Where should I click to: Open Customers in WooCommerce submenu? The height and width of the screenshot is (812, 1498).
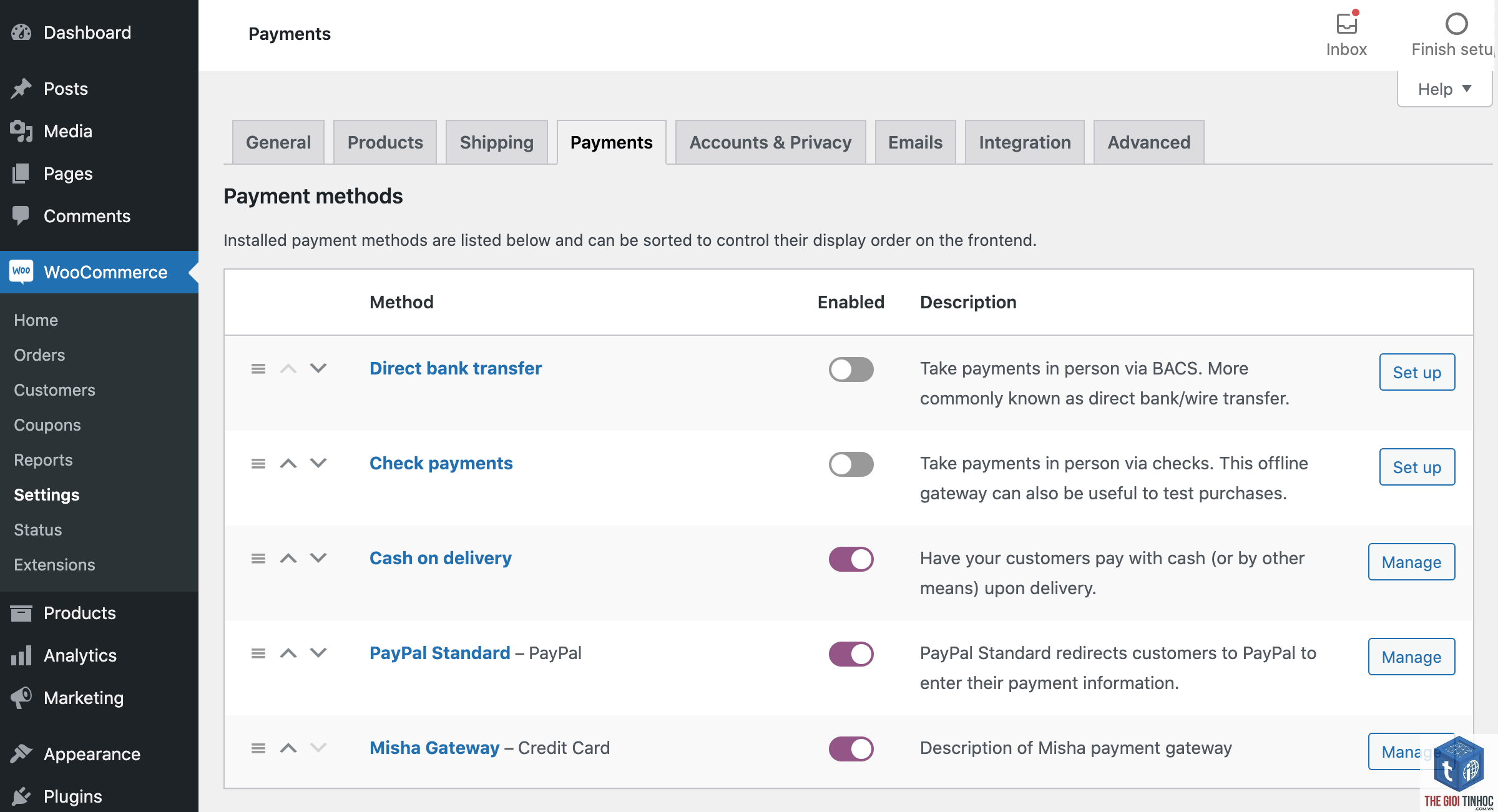(x=54, y=390)
